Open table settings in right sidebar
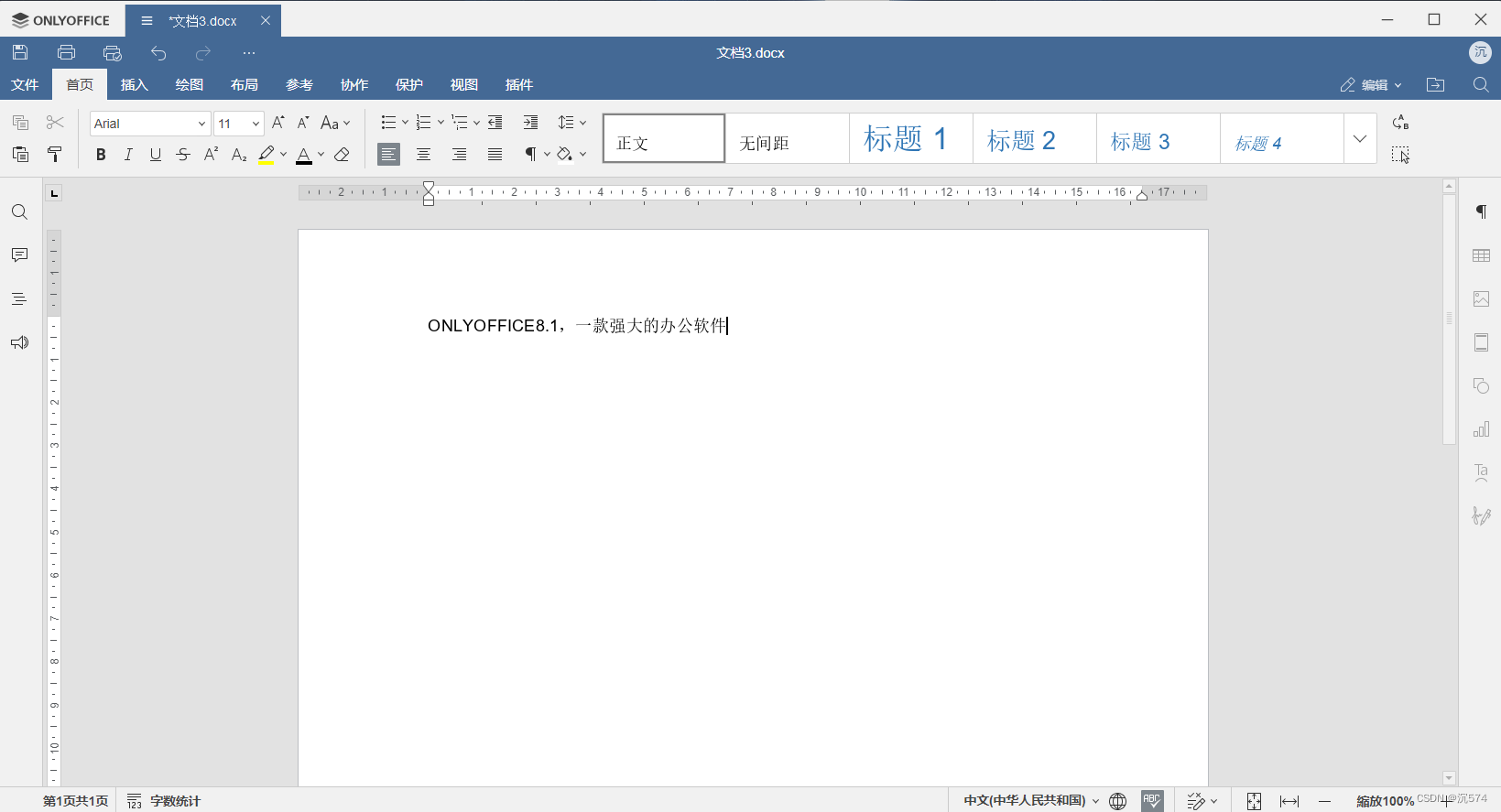1501x812 pixels. point(1481,255)
